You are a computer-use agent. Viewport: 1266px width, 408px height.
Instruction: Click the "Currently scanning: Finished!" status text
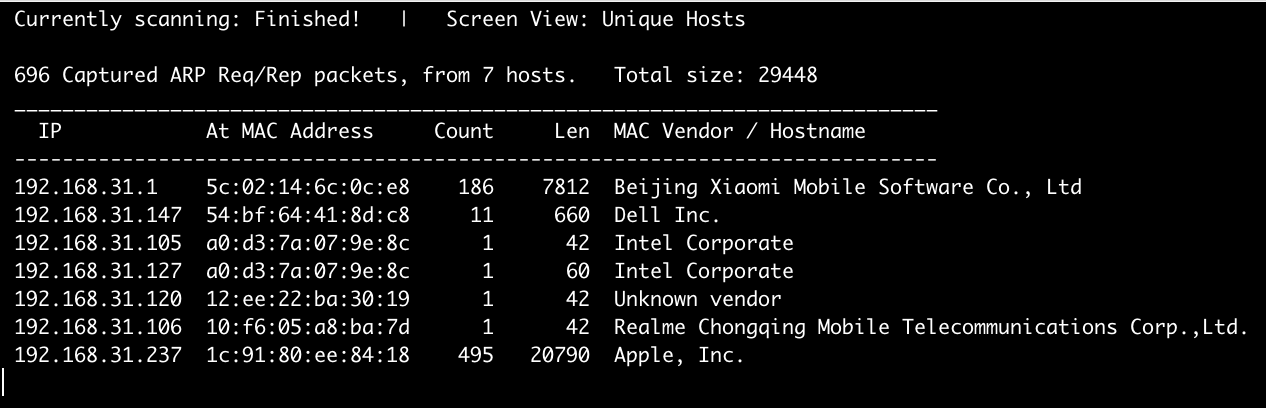point(187,19)
